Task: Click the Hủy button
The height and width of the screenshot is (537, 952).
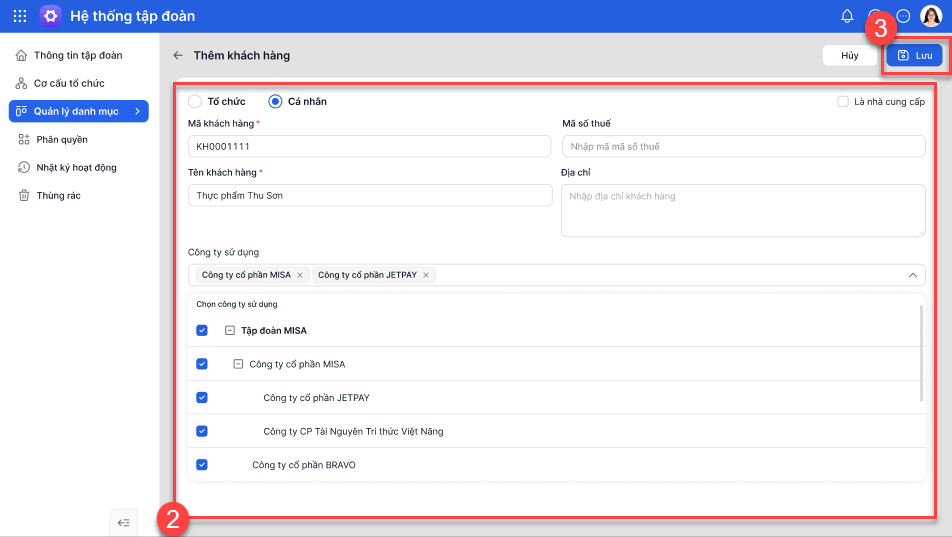Action: point(849,55)
